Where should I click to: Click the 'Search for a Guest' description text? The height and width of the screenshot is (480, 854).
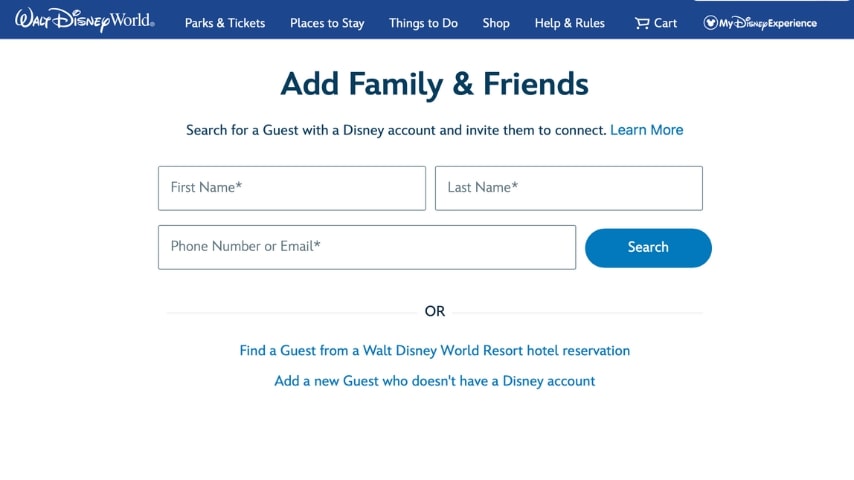pyautogui.click(x=396, y=130)
